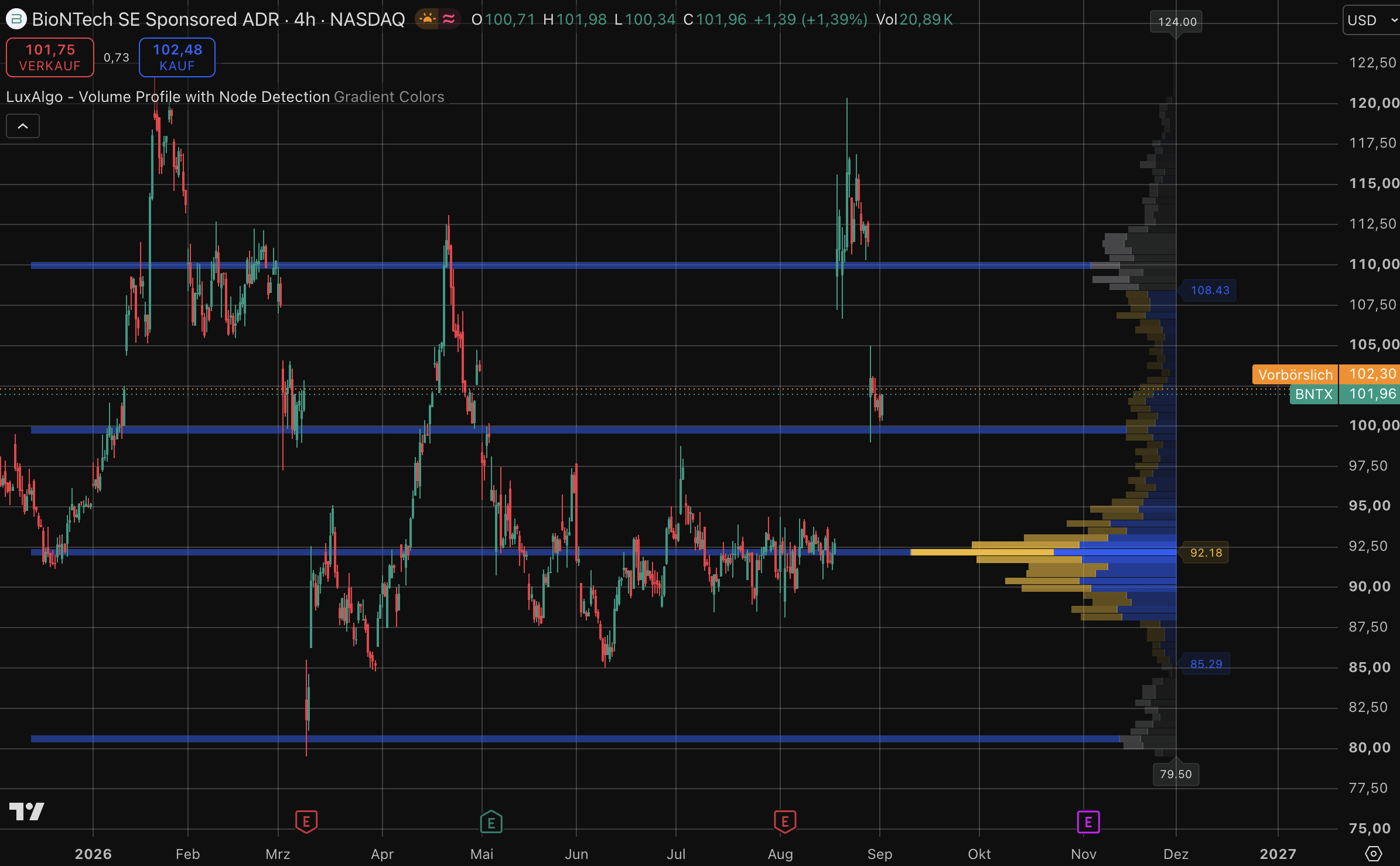Click the 95,00 price scale label

[1369, 506]
